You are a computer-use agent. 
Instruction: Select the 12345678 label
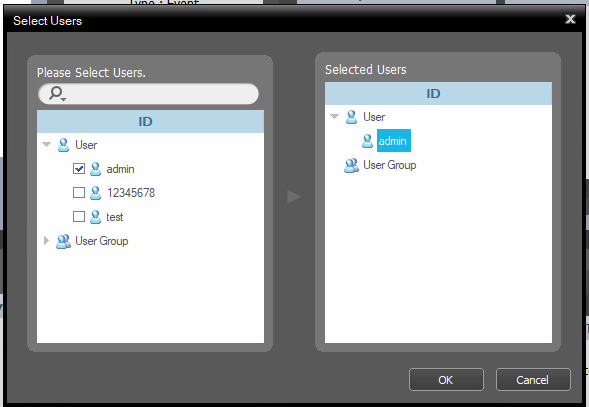(131, 193)
